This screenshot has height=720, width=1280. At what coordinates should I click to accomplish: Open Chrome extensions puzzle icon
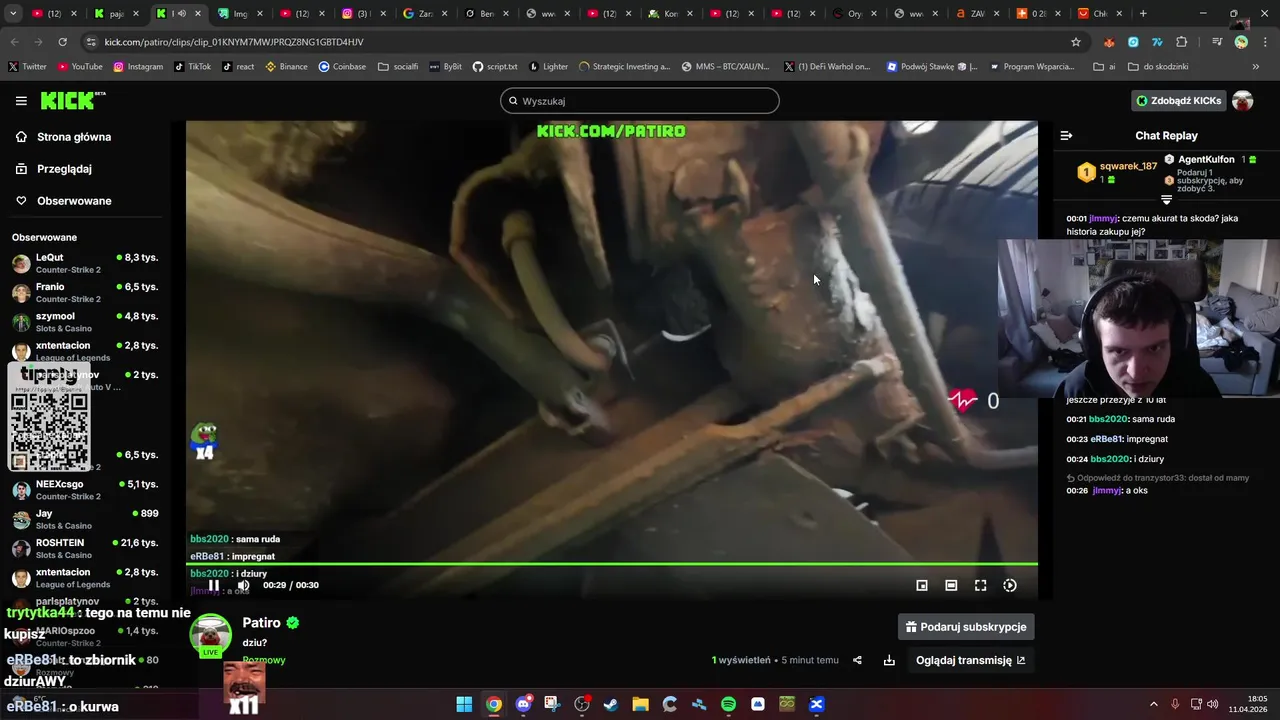1182,42
